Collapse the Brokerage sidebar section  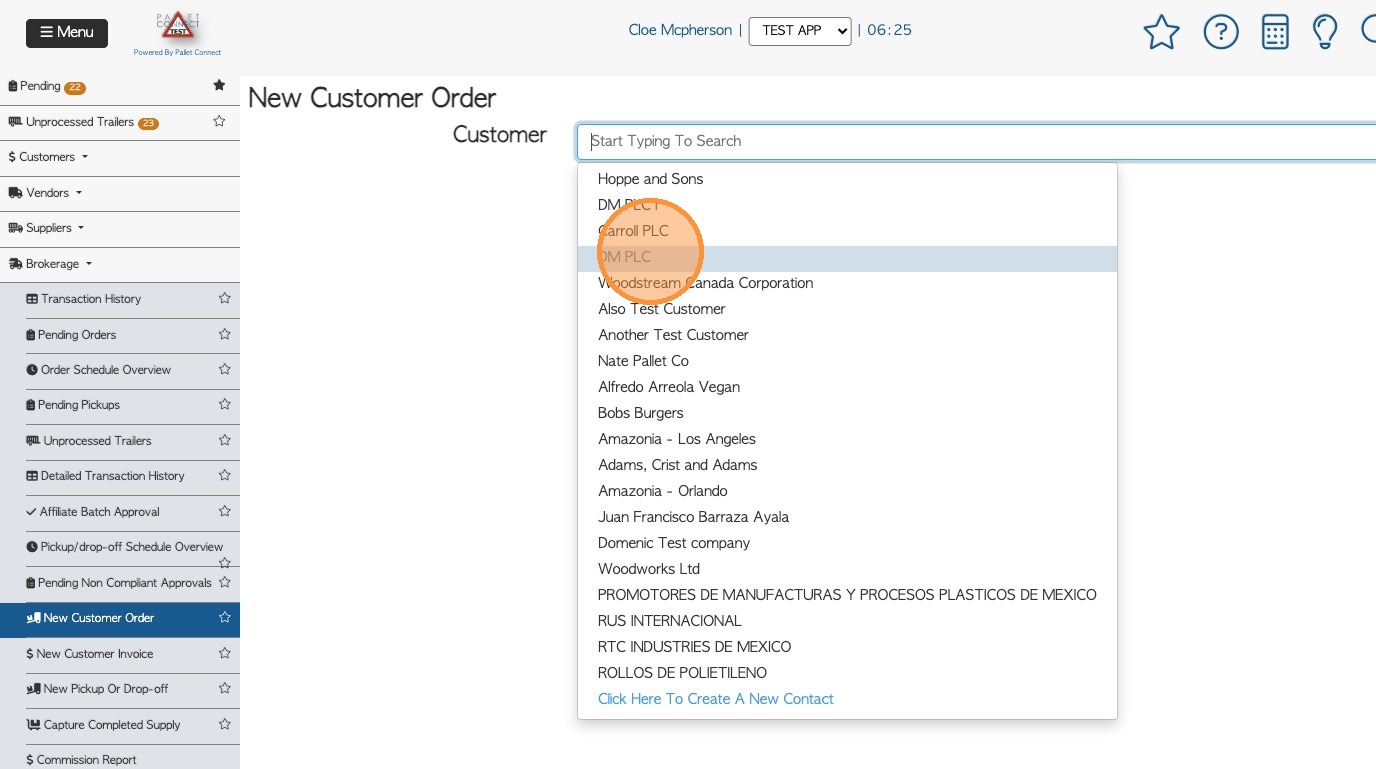51,264
